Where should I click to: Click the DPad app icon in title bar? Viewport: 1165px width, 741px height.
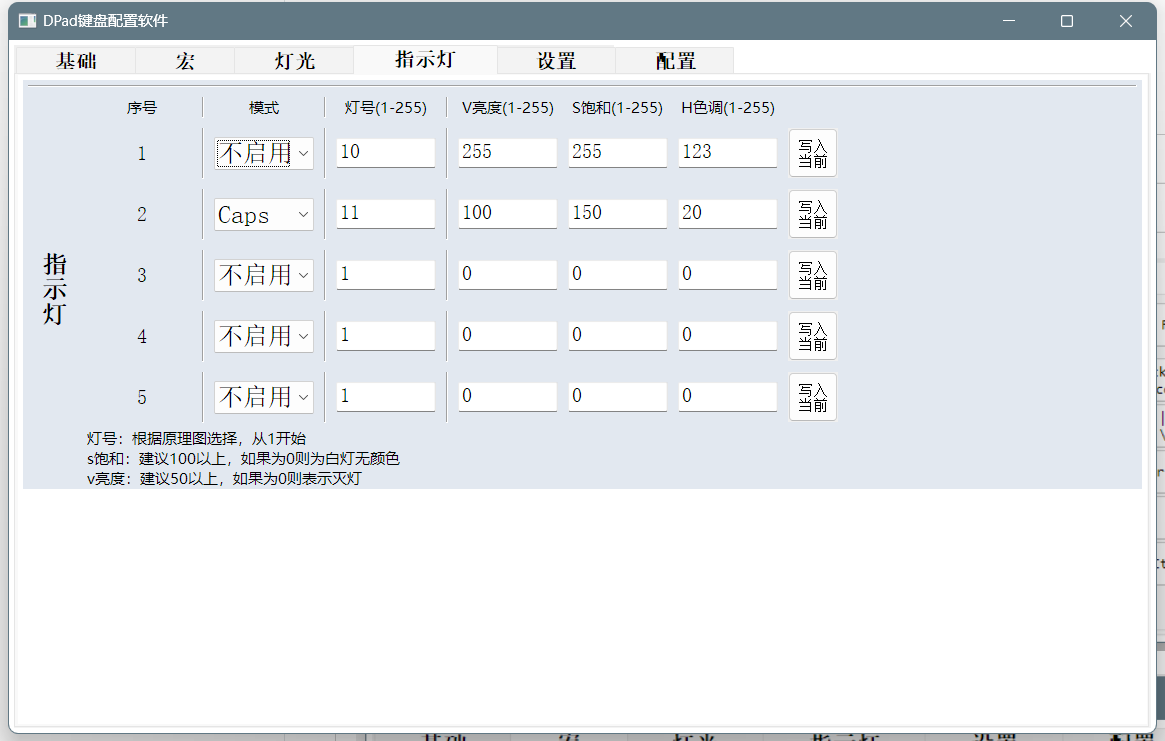(27, 21)
